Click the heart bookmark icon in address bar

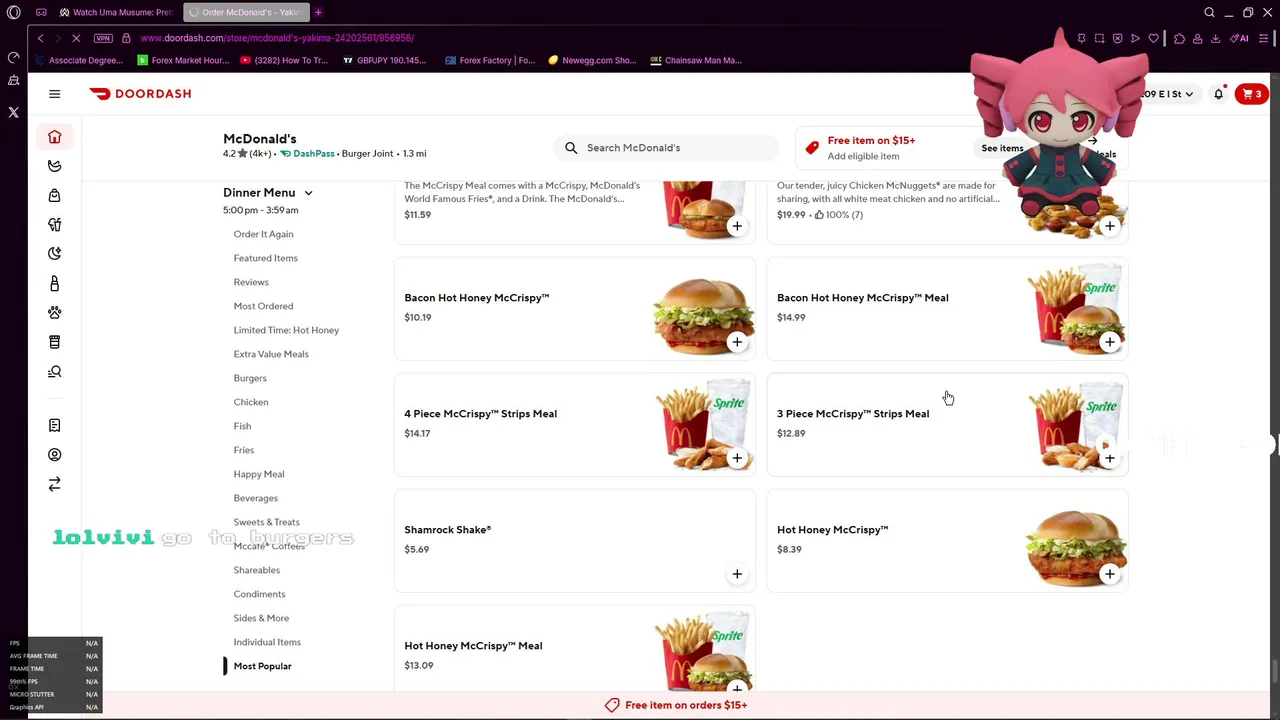click(1153, 38)
